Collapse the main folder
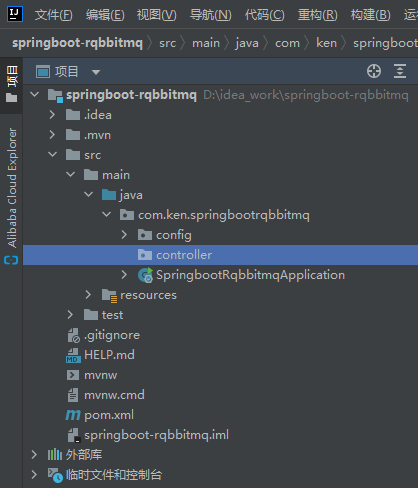This screenshot has width=418, height=488. [x=71, y=175]
